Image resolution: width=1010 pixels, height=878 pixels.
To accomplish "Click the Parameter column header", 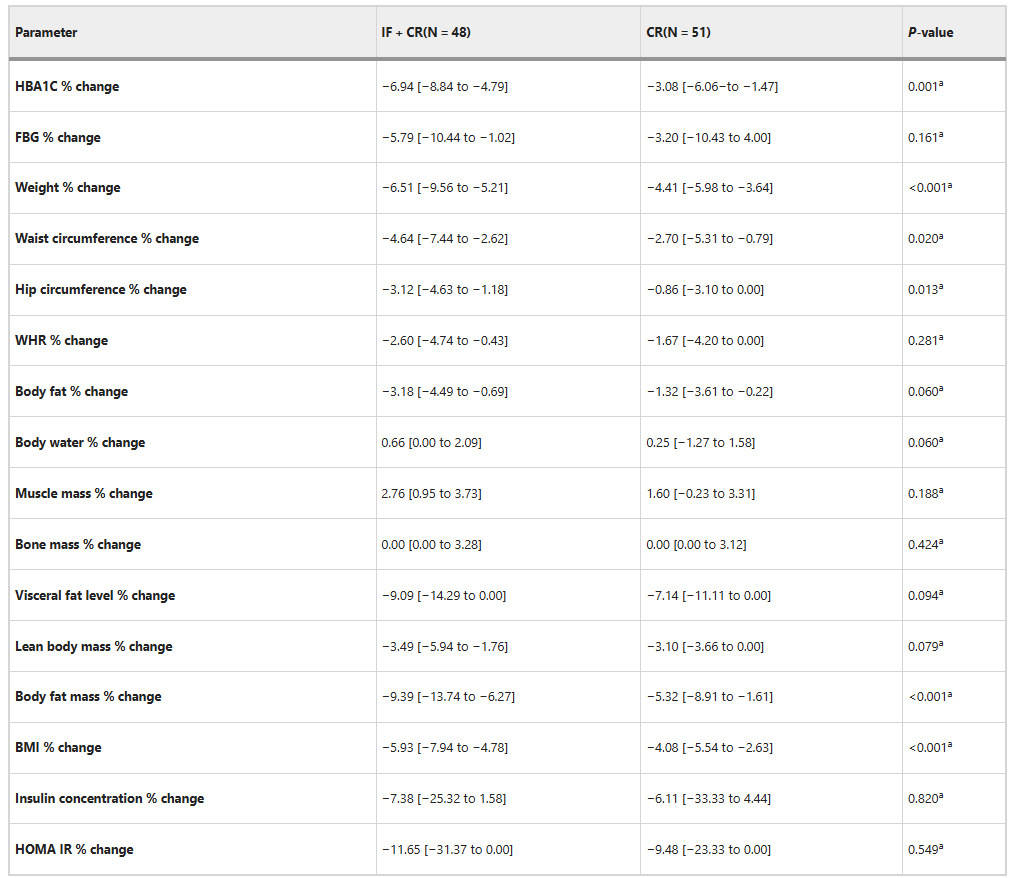I will pos(46,32).
